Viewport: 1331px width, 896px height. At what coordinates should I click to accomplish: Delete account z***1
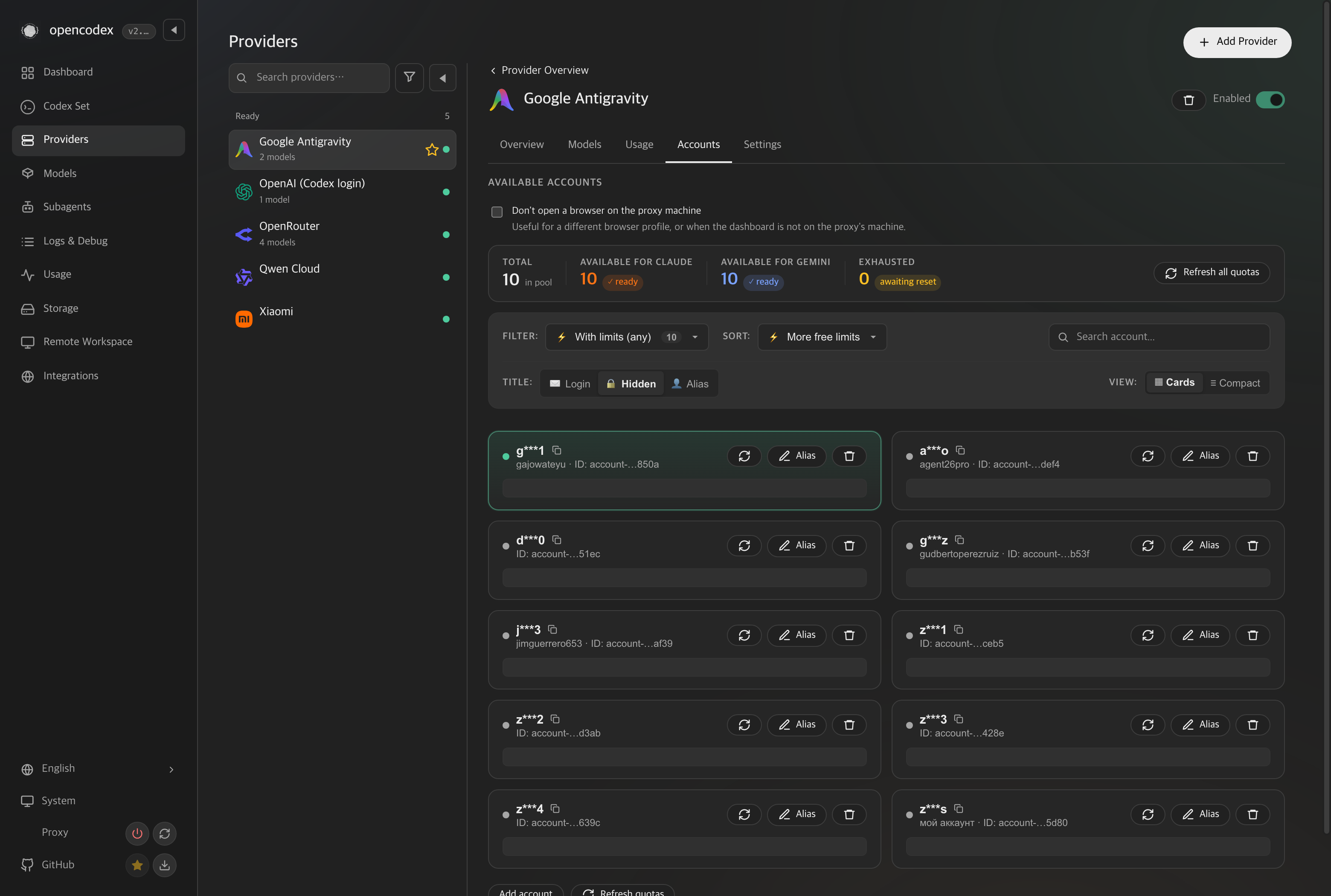[x=1253, y=635]
